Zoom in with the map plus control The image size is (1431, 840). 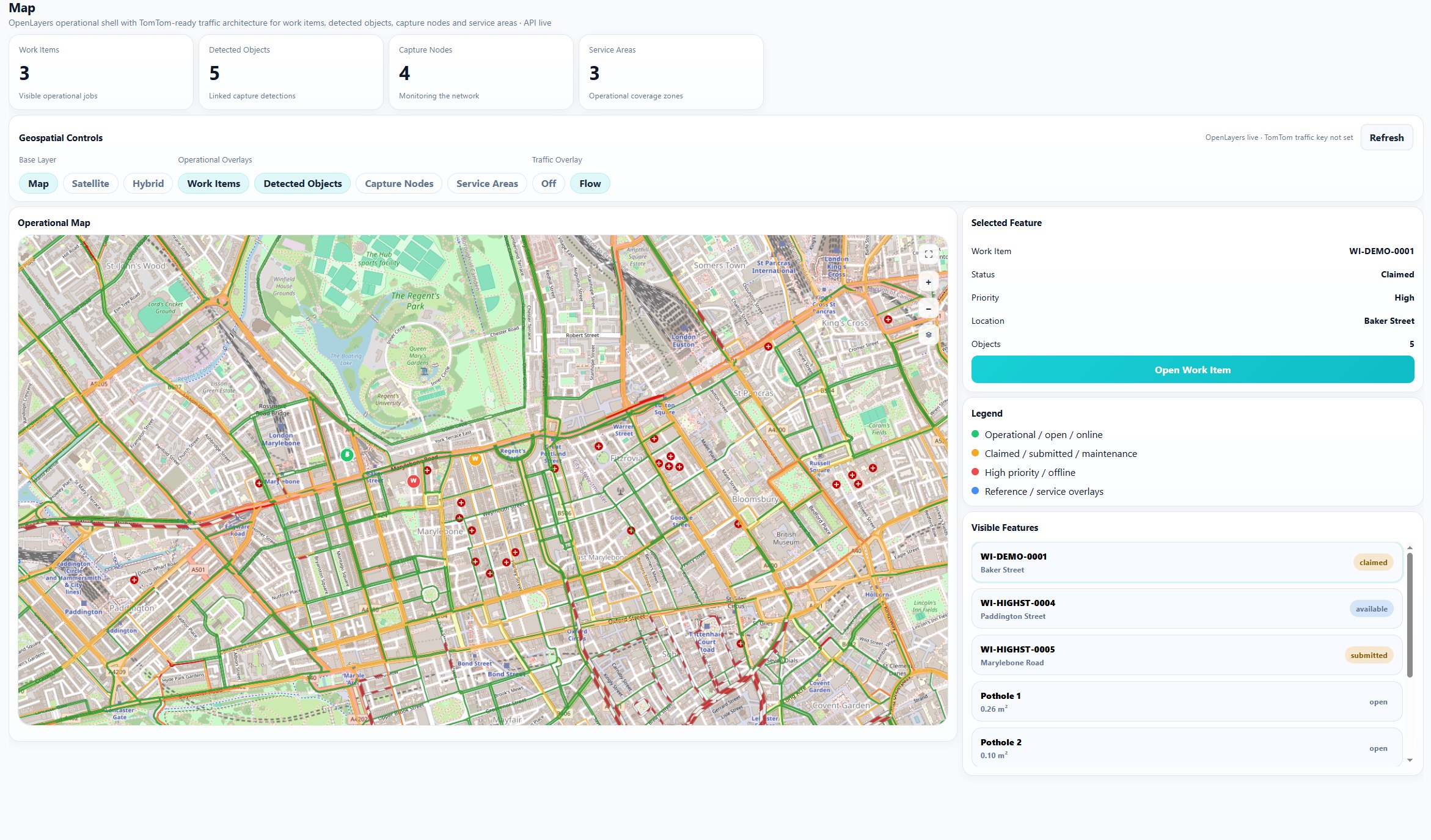(928, 282)
